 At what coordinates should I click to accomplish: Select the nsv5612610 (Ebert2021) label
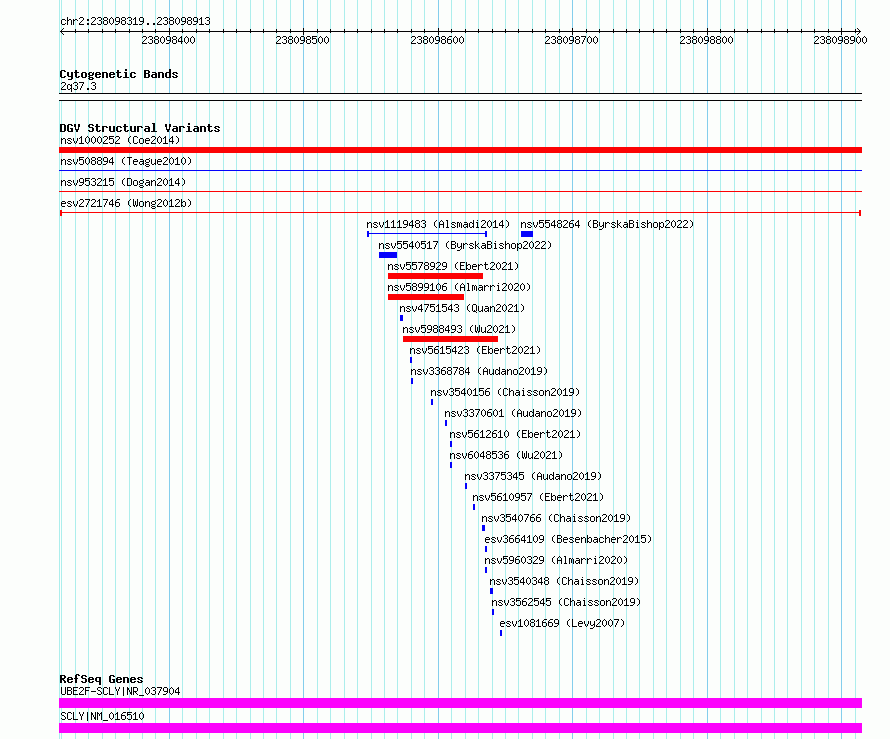tap(515, 434)
